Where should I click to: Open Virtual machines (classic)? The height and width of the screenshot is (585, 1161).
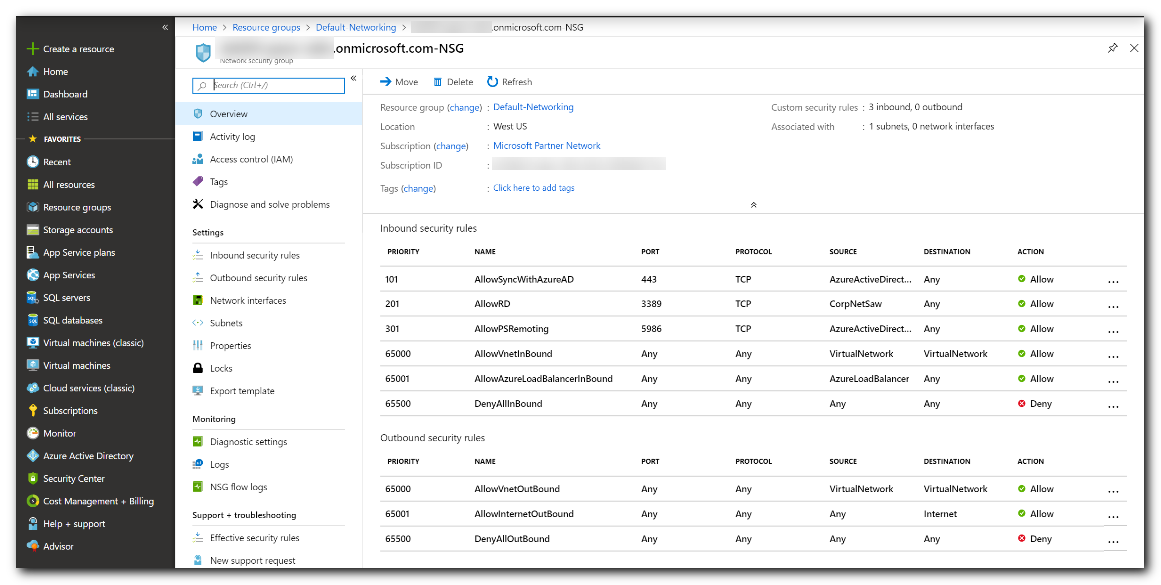click(x=93, y=343)
